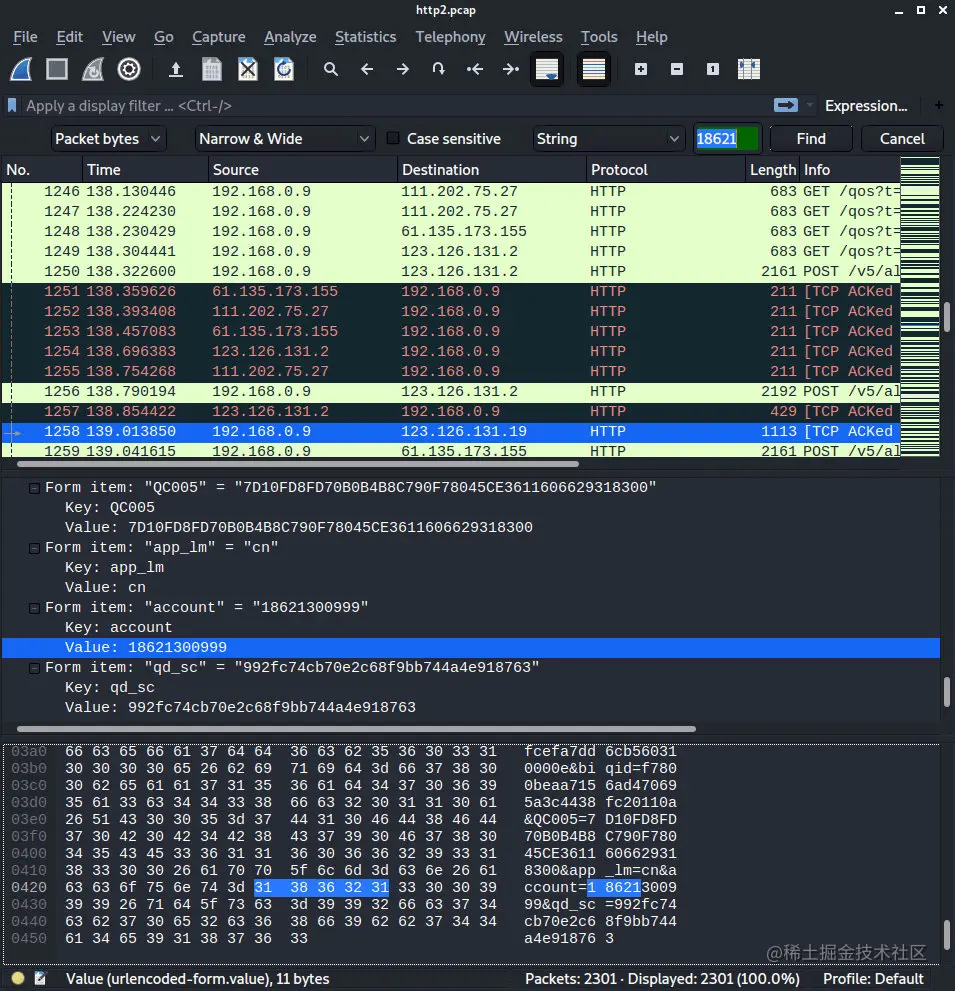The height and width of the screenshot is (991, 955).
Task: Toggle auto-scroll during live capture
Action: pos(547,69)
